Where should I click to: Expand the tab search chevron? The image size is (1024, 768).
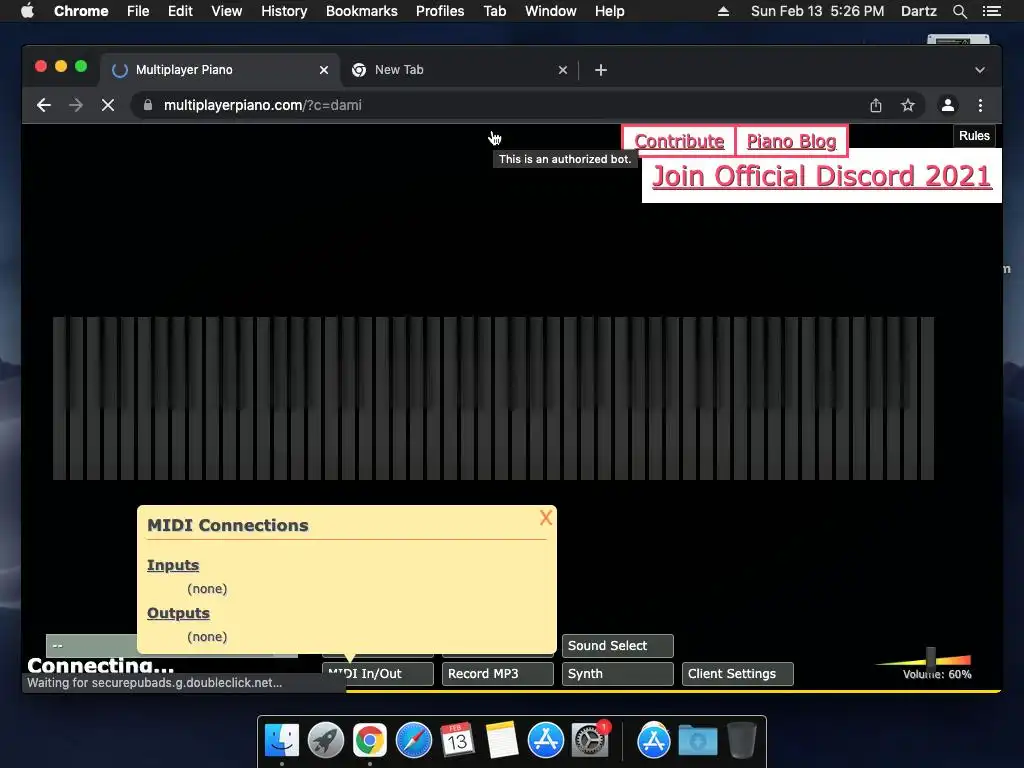(x=980, y=70)
